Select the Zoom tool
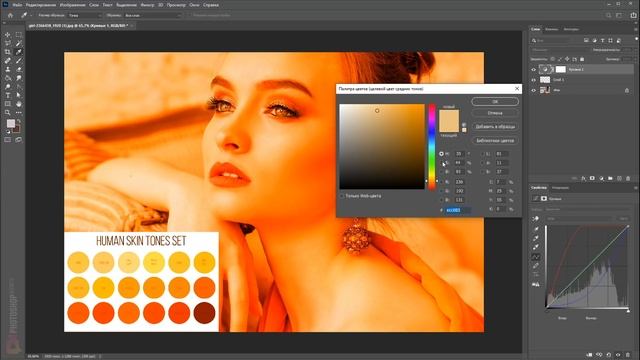Screen dimensions: 640x360 coord(8,113)
